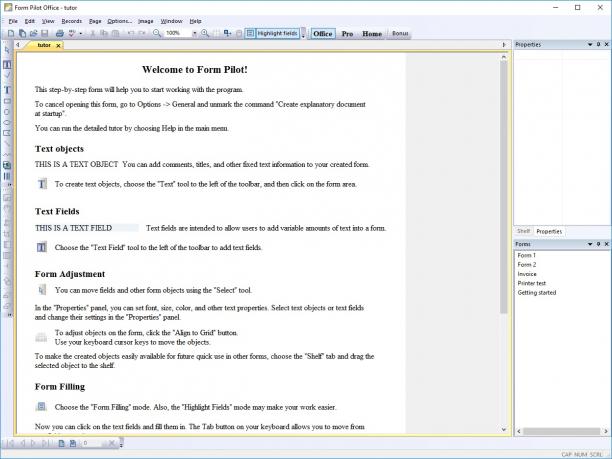
Task: Select the tutor document tab
Action: [x=44, y=45]
